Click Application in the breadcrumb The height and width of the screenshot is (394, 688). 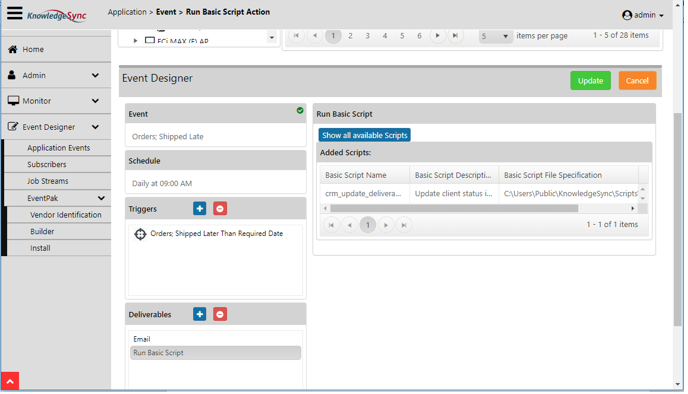tap(127, 12)
